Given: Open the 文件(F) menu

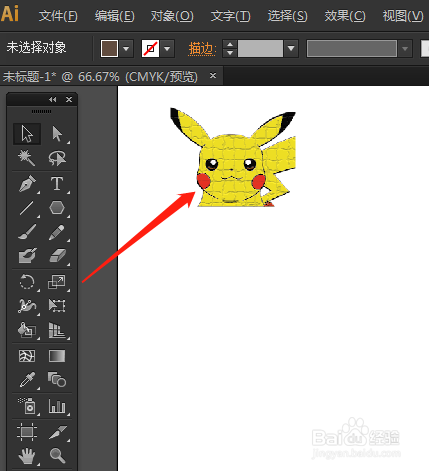Looking at the screenshot, I should [x=58, y=16].
